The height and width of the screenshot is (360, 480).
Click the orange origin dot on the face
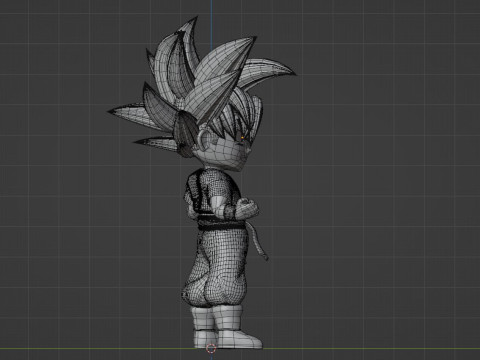[x=242, y=137]
